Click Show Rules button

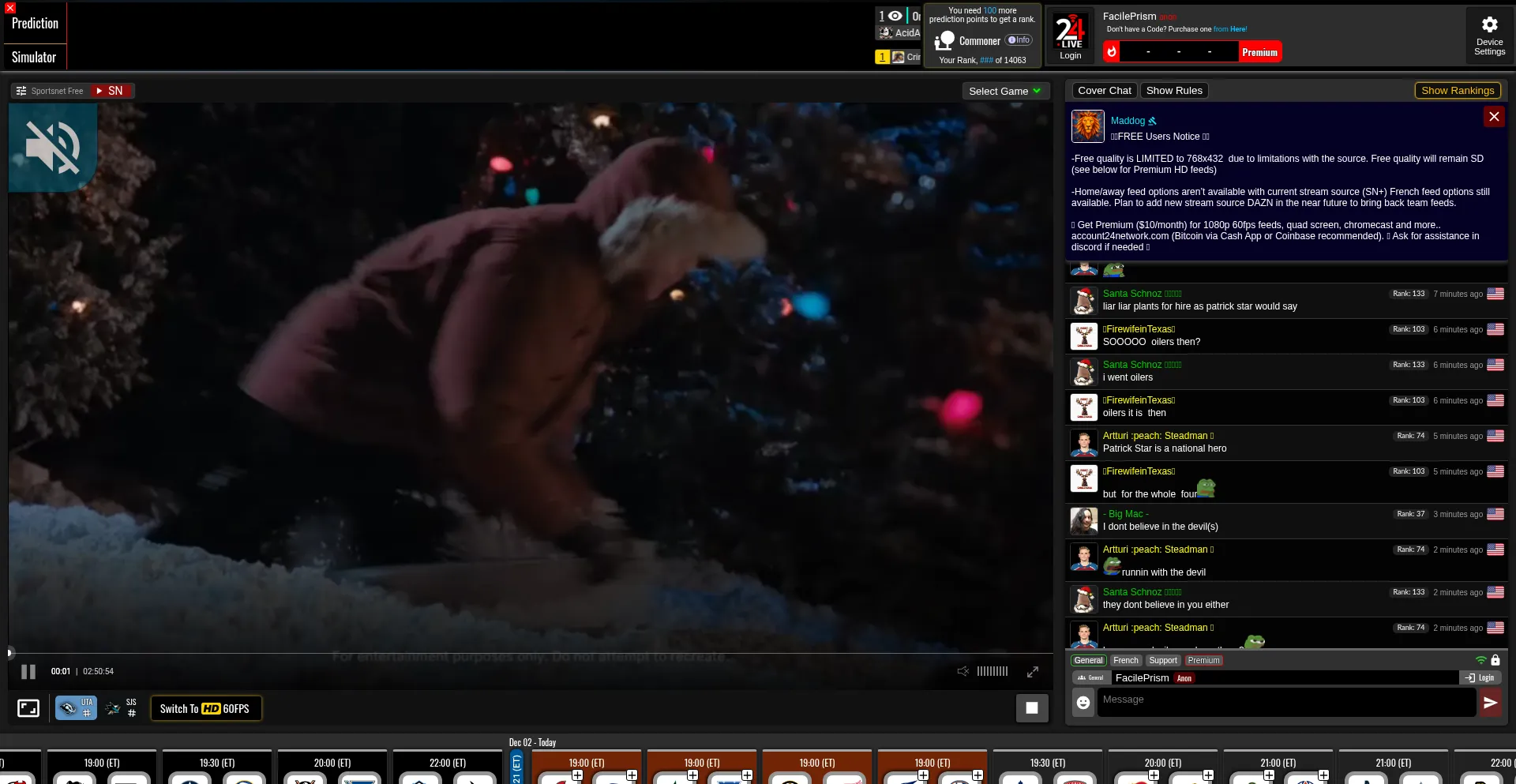(x=1174, y=91)
